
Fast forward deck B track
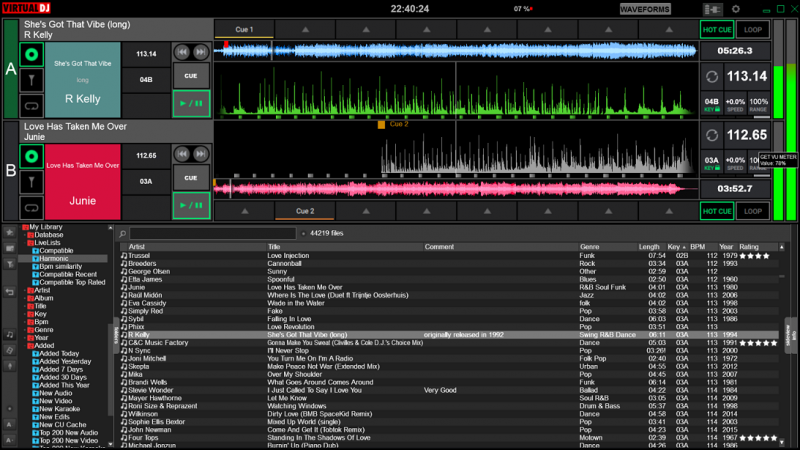point(201,154)
